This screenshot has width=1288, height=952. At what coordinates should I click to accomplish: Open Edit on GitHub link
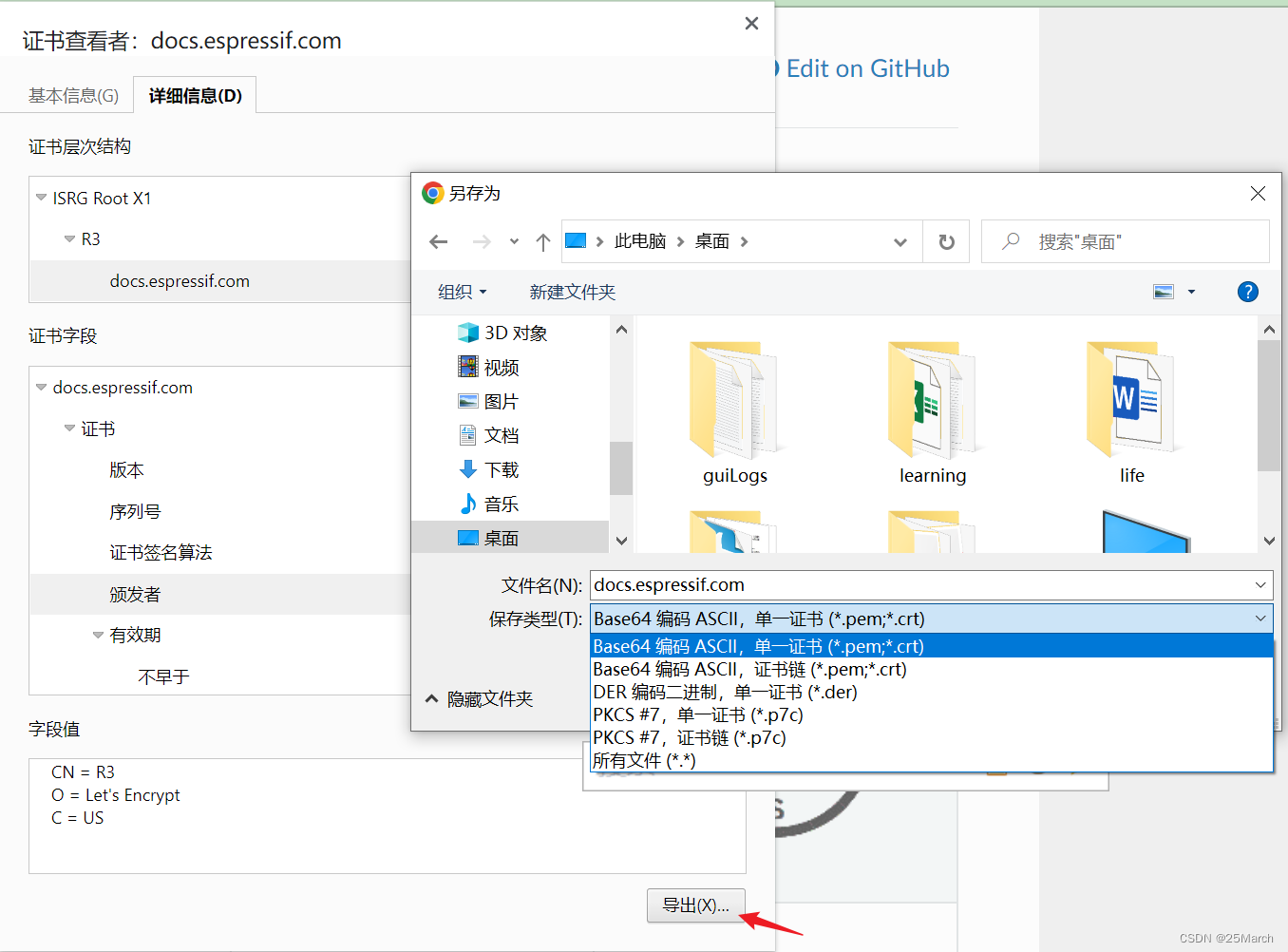[866, 68]
